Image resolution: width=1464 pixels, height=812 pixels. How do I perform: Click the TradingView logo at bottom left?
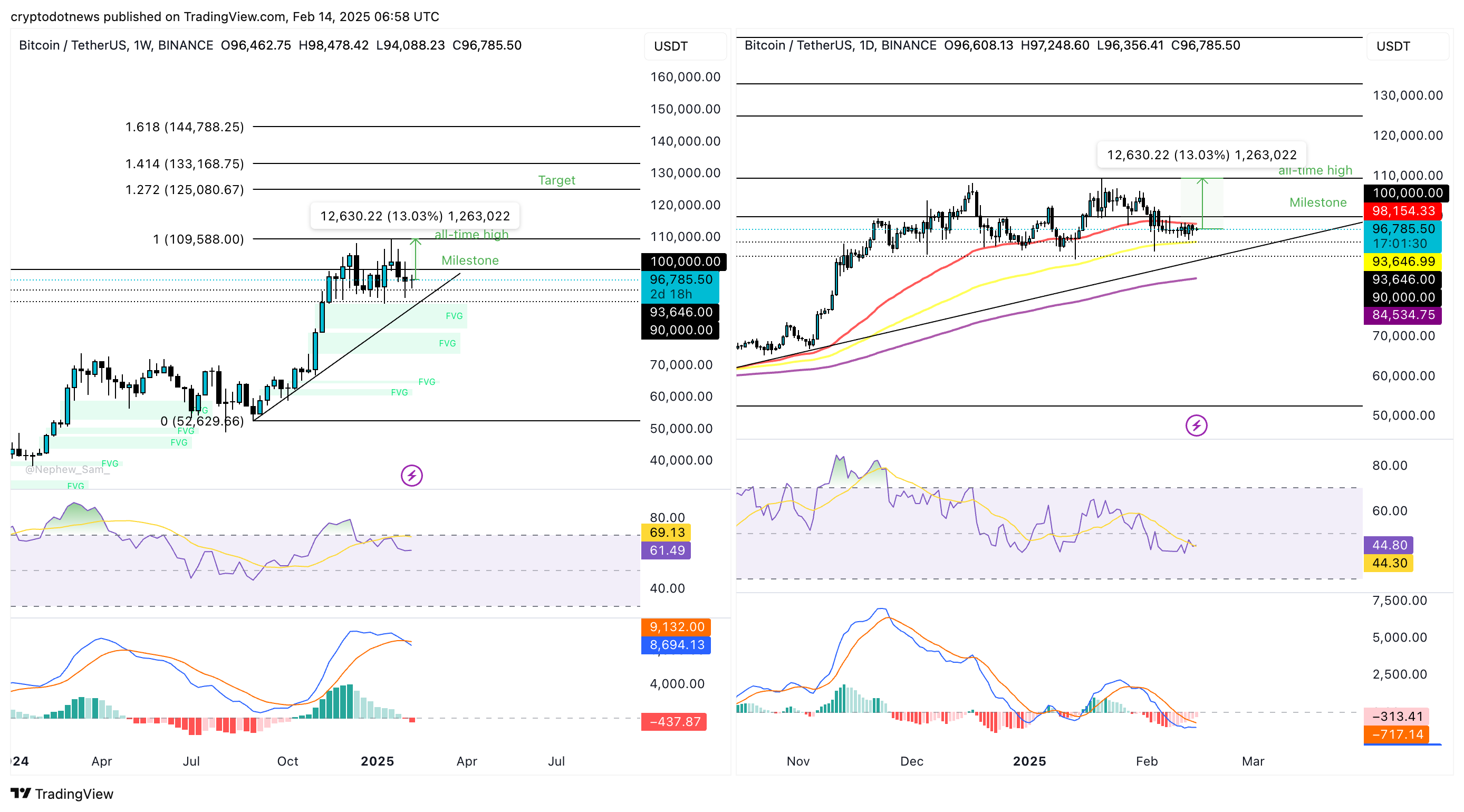[x=62, y=793]
